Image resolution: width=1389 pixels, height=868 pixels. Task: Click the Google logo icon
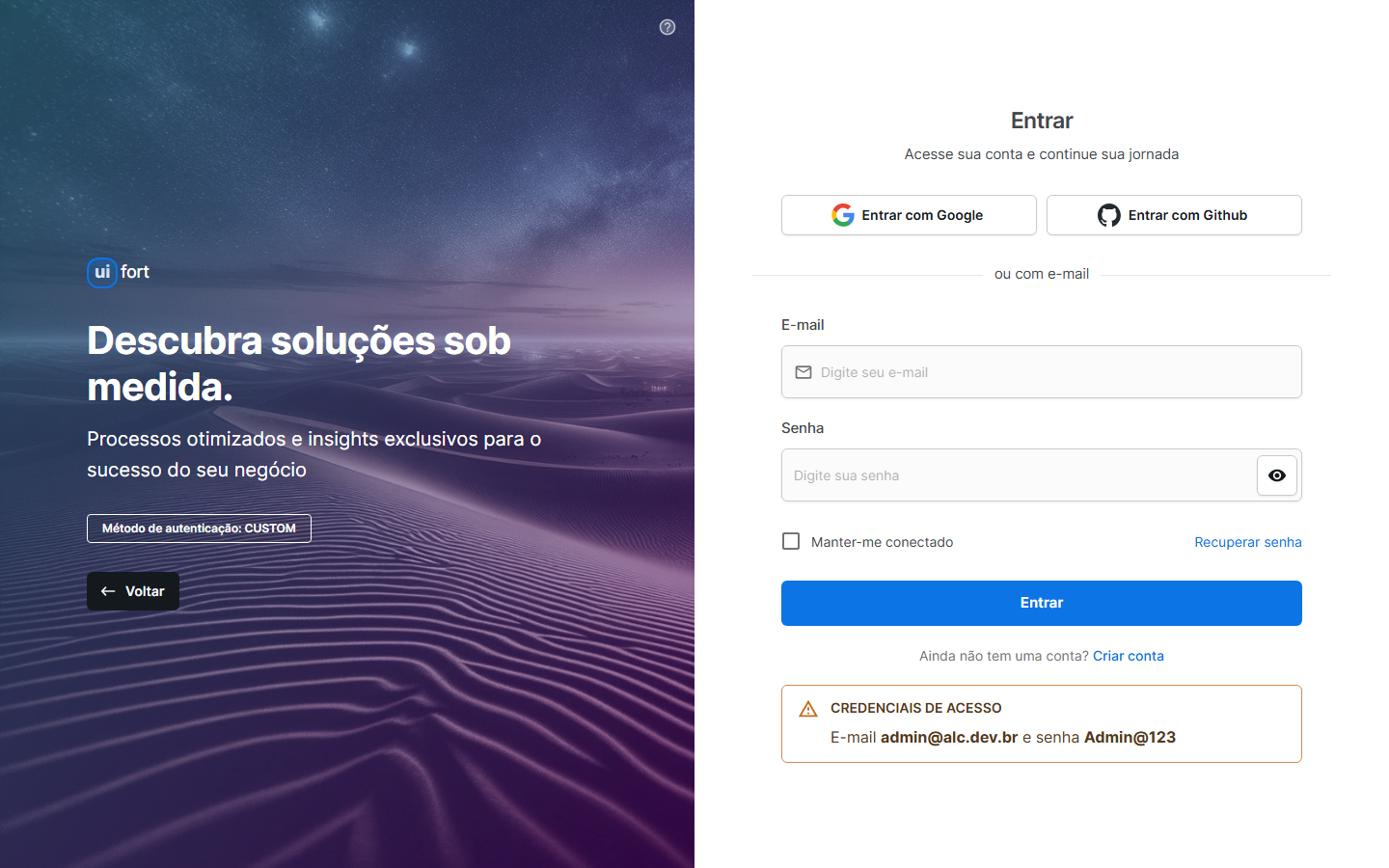click(x=843, y=215)
